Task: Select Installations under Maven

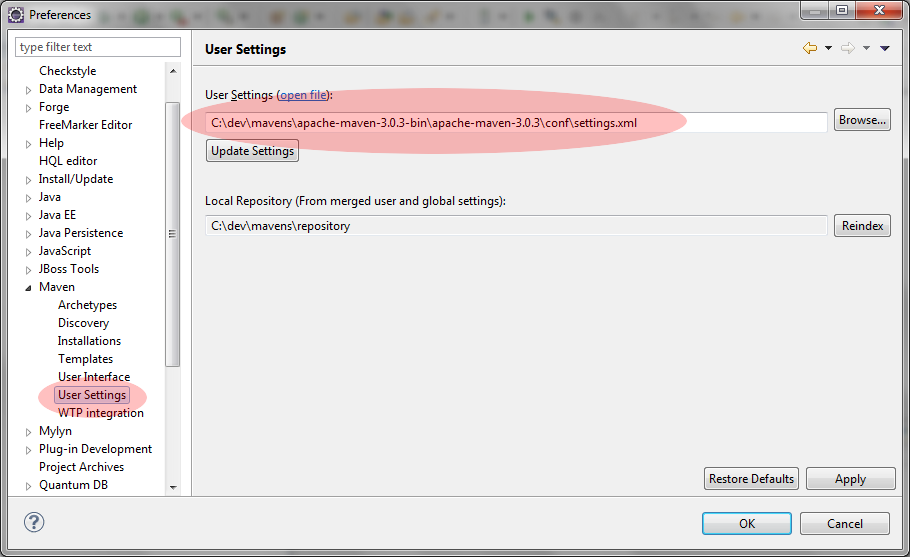Action: point(89,341)
